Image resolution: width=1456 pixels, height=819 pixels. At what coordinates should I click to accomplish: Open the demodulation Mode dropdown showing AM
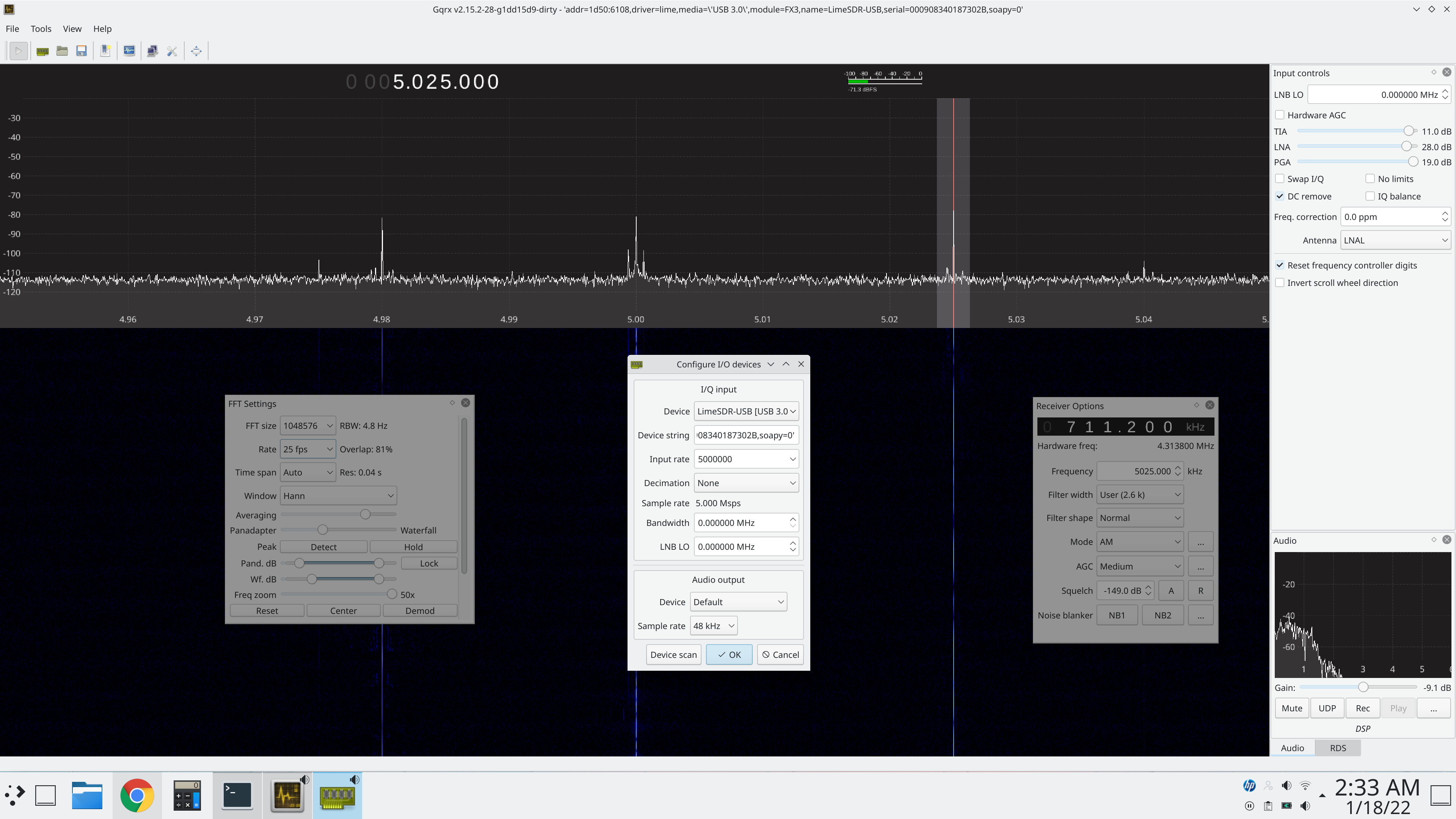click(x=1139, y=541)
